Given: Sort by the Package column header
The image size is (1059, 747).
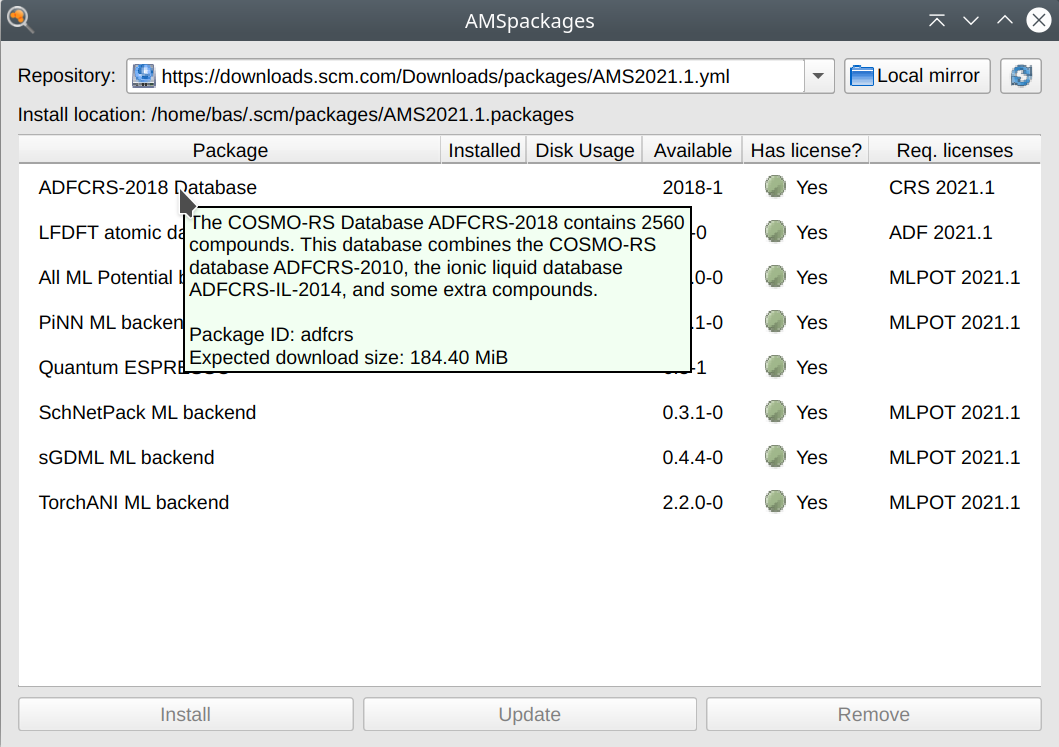Looking at the screenshot, I should coord(230,150).
